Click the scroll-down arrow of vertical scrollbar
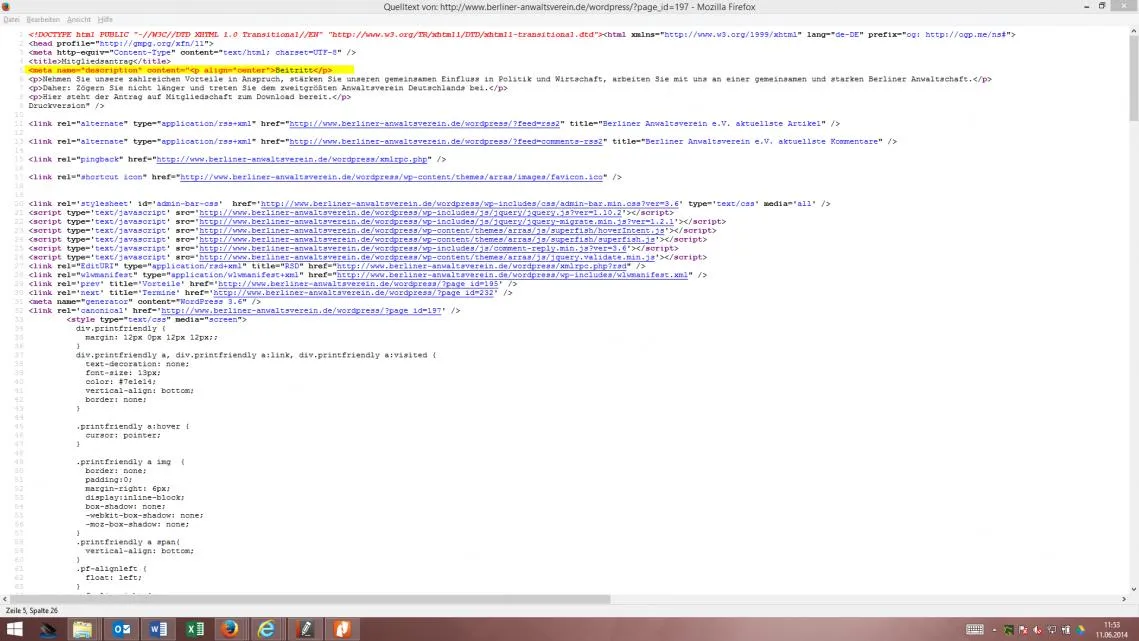This screenshot has height=641, width=1139. click(x=1133, y=589)
